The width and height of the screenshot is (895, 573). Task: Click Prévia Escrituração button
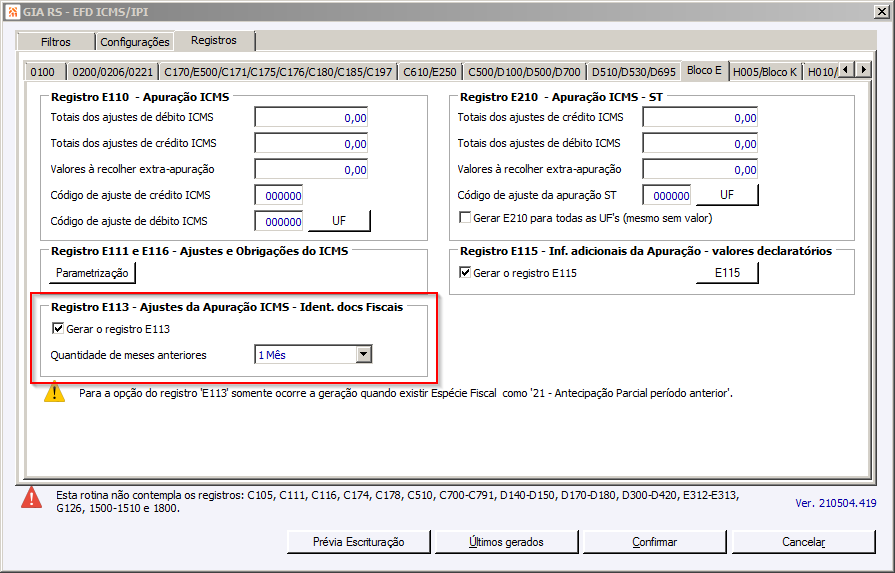click(358, 542)
